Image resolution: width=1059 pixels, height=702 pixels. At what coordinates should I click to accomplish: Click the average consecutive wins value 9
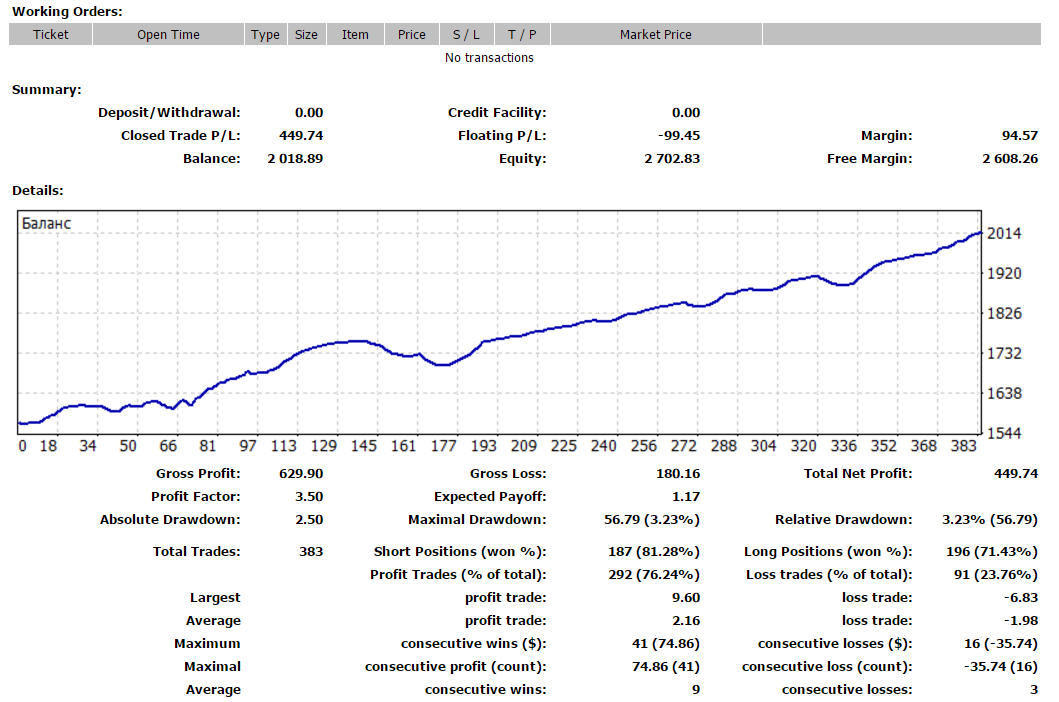696,689
